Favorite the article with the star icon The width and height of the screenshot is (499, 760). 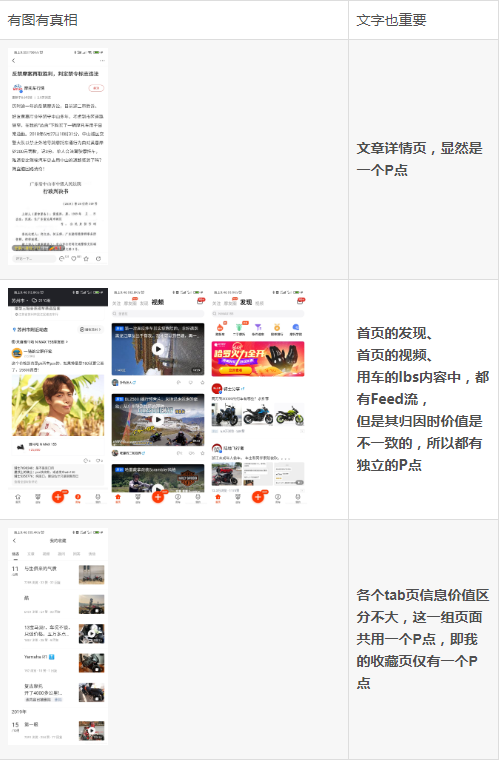point(86,258)
